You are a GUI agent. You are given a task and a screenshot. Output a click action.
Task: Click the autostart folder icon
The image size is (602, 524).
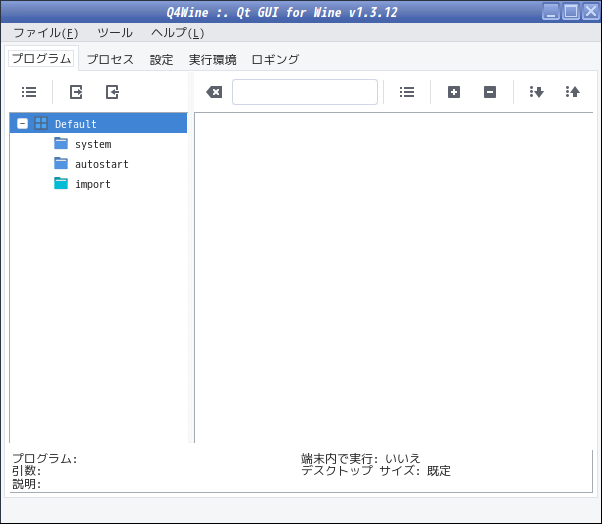pyautogui.click(x=61, y=164)
